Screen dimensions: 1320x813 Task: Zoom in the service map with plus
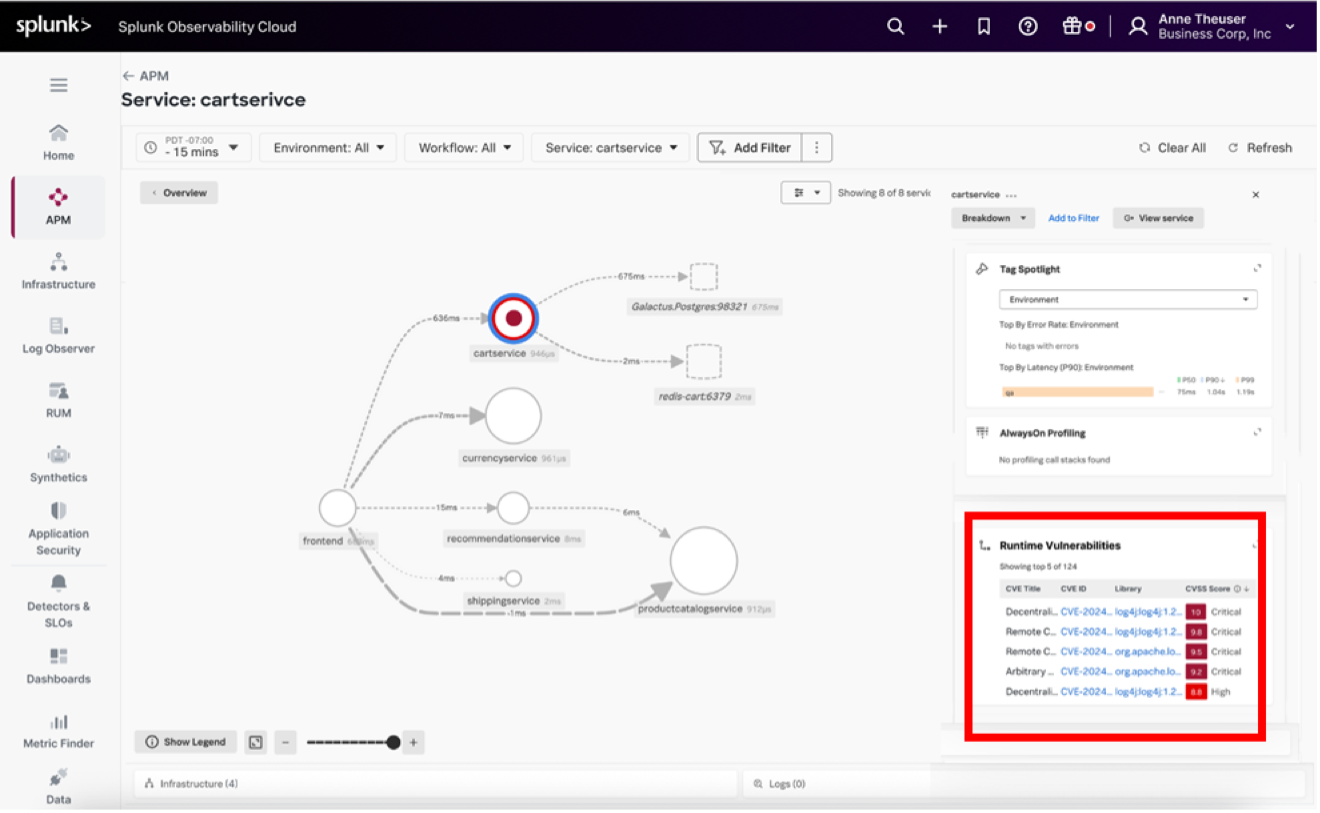click(413, 742)
